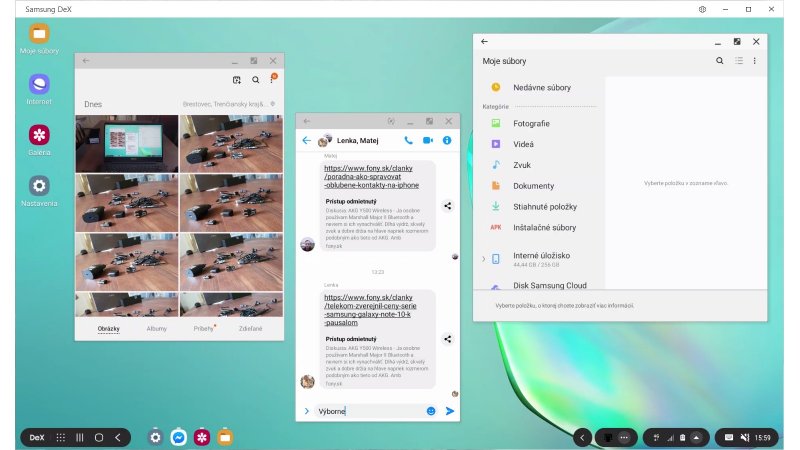This screenshot has height=450, width=800.
Task: Expand extra message options chevron
Action: click(306, 411)
